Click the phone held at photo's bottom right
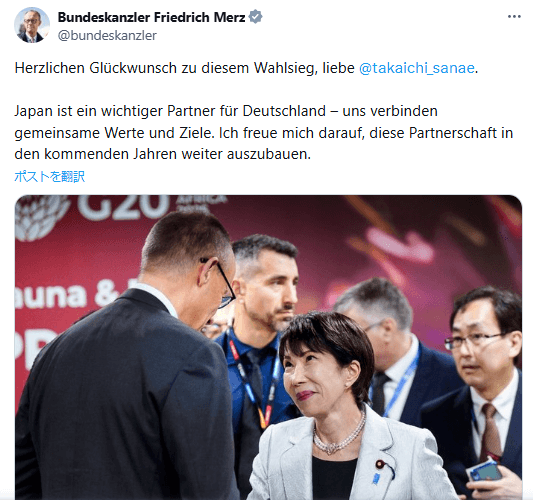Viewport: 533px width, 500px height. click(485, 472)
